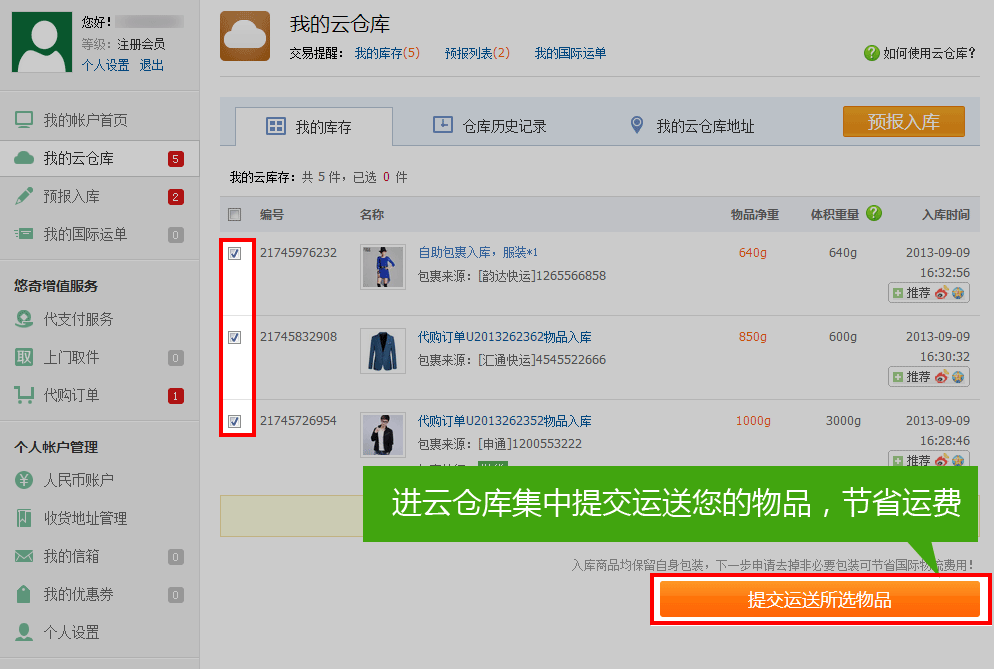
Task: Click item number 21745976232
Action: click(298, 253)
